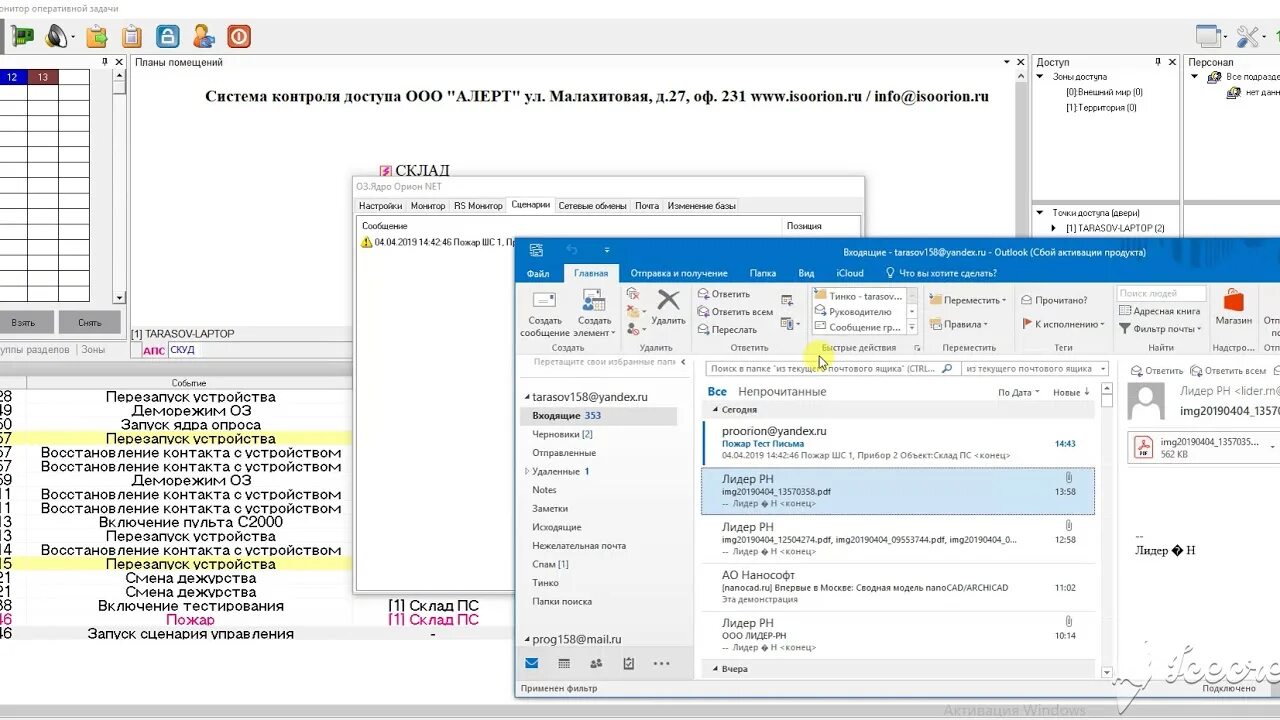This screenshot has width=1280, height=720.
Task: Open Отправка и получение ribbon tab
Action: [679, 273]
